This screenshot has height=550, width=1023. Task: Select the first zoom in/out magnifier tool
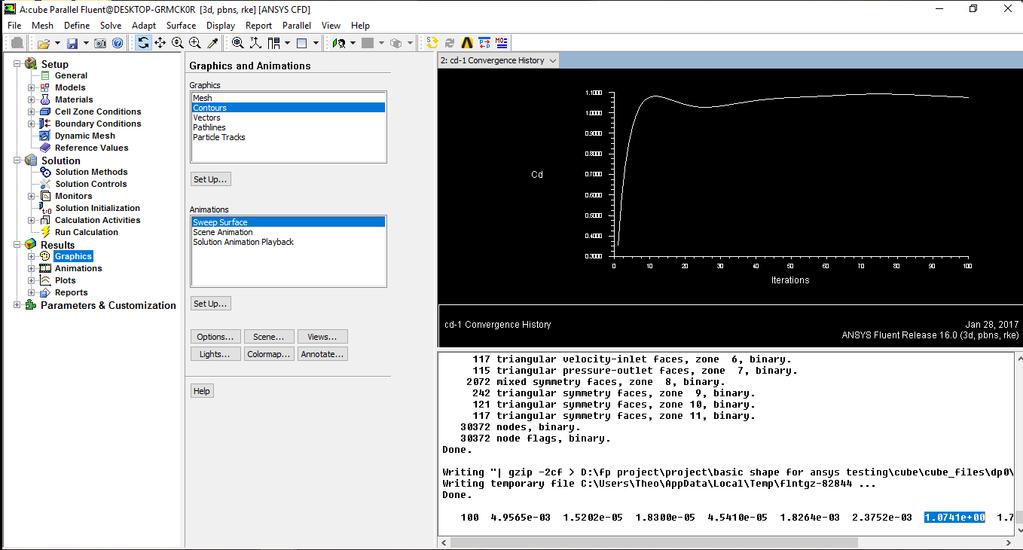[177, 43]
